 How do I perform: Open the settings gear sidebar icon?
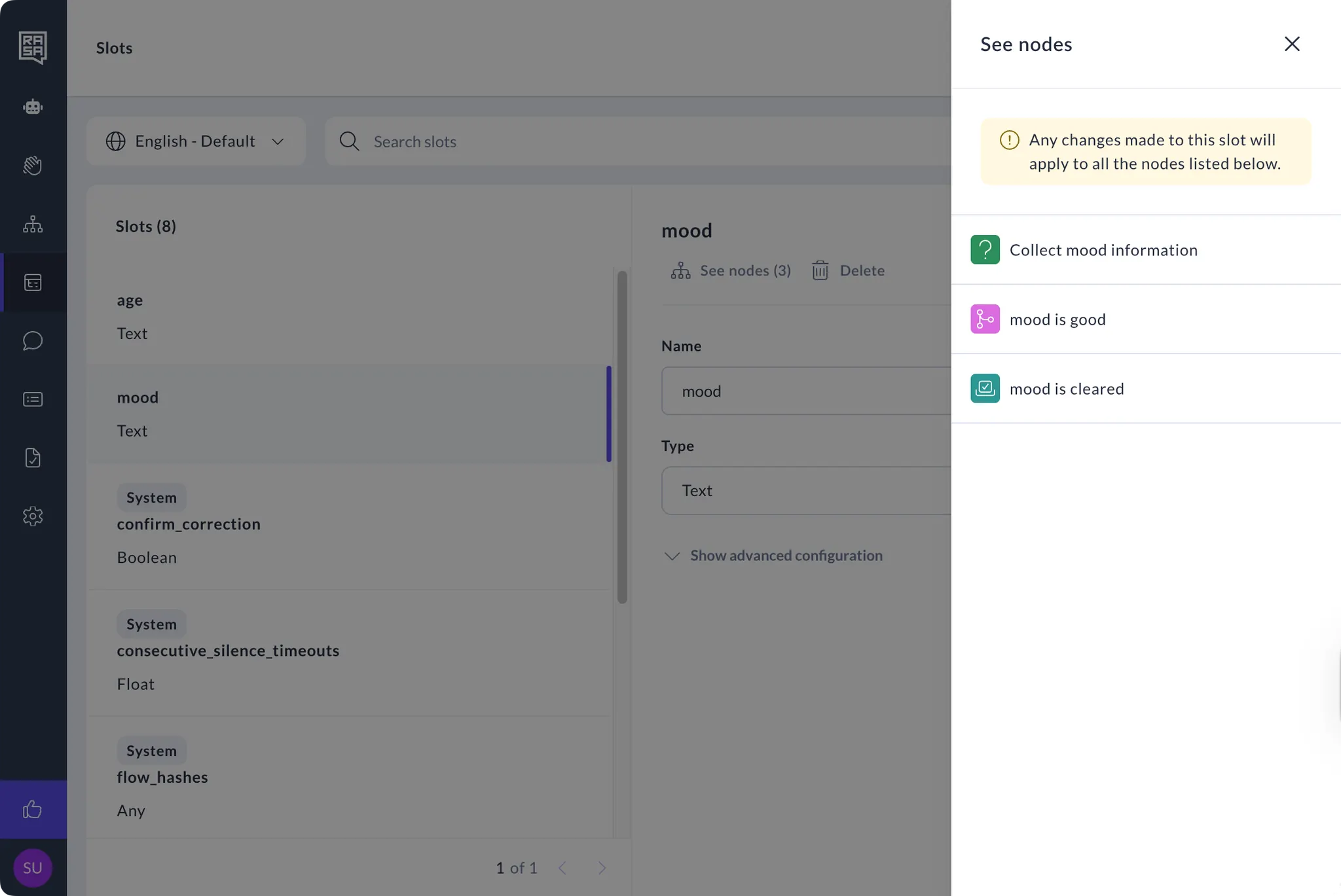click(x=33, y=516)
